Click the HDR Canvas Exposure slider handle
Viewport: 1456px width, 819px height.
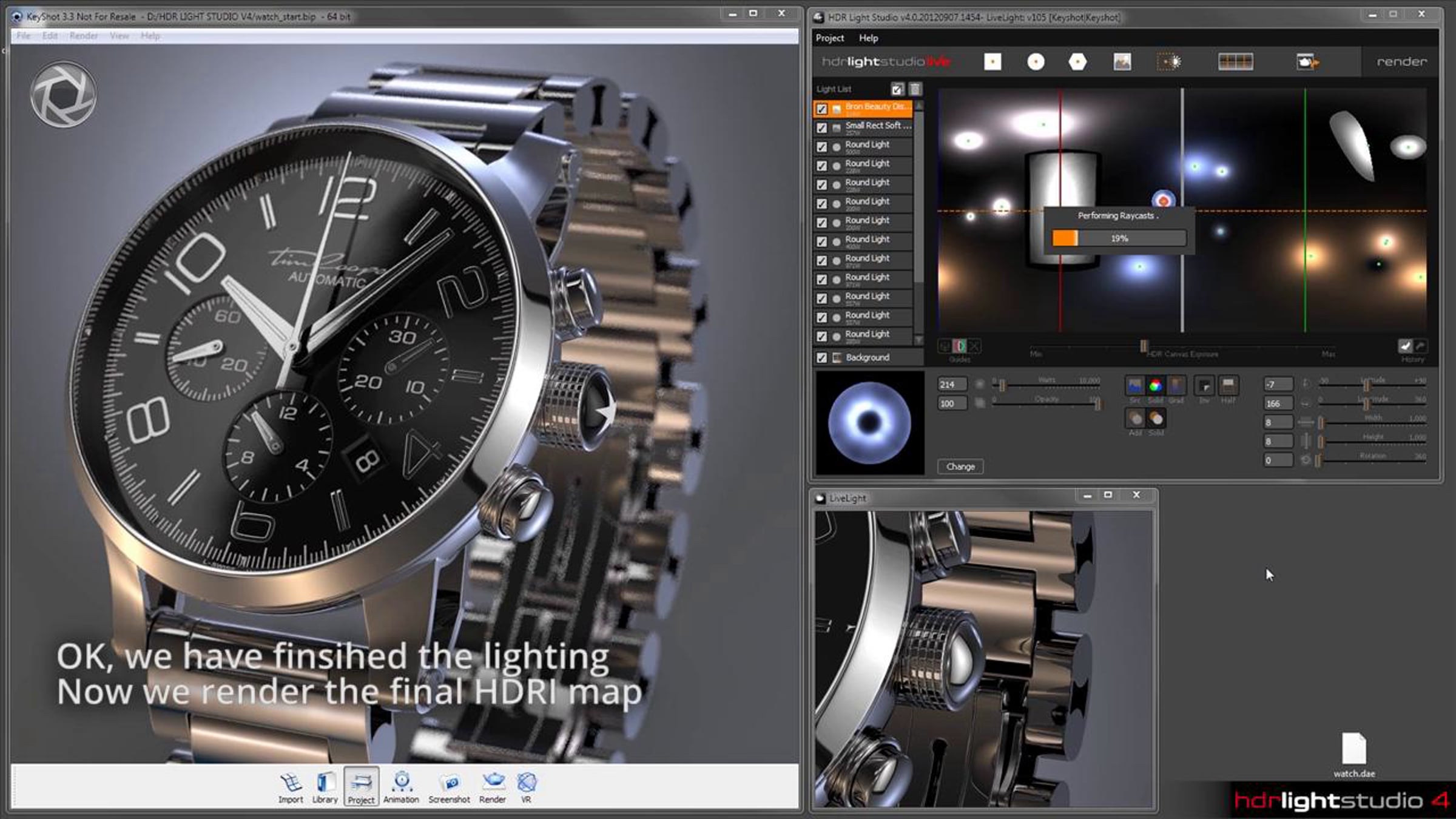[1144, 346]
